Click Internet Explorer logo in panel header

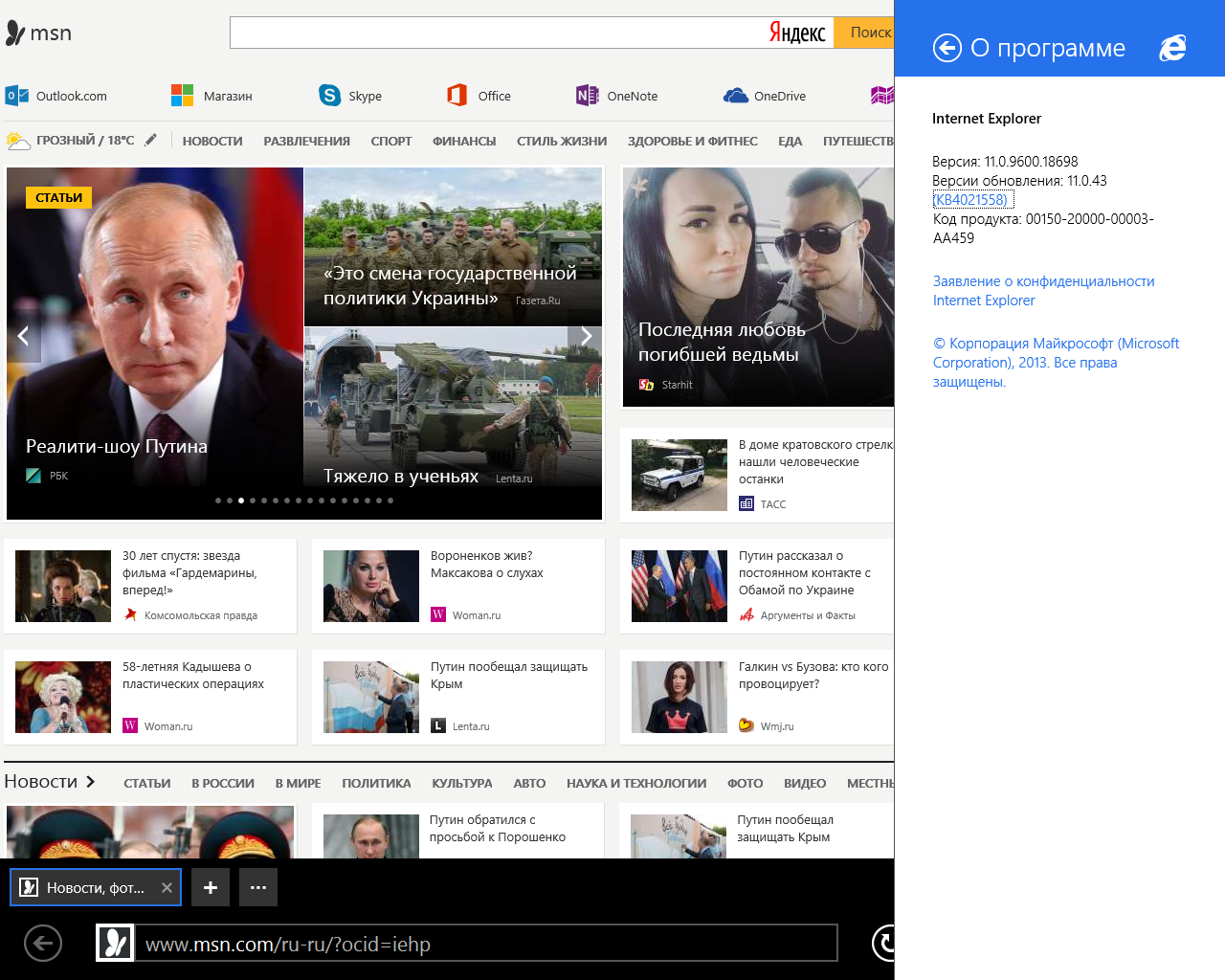[1172, 48]
